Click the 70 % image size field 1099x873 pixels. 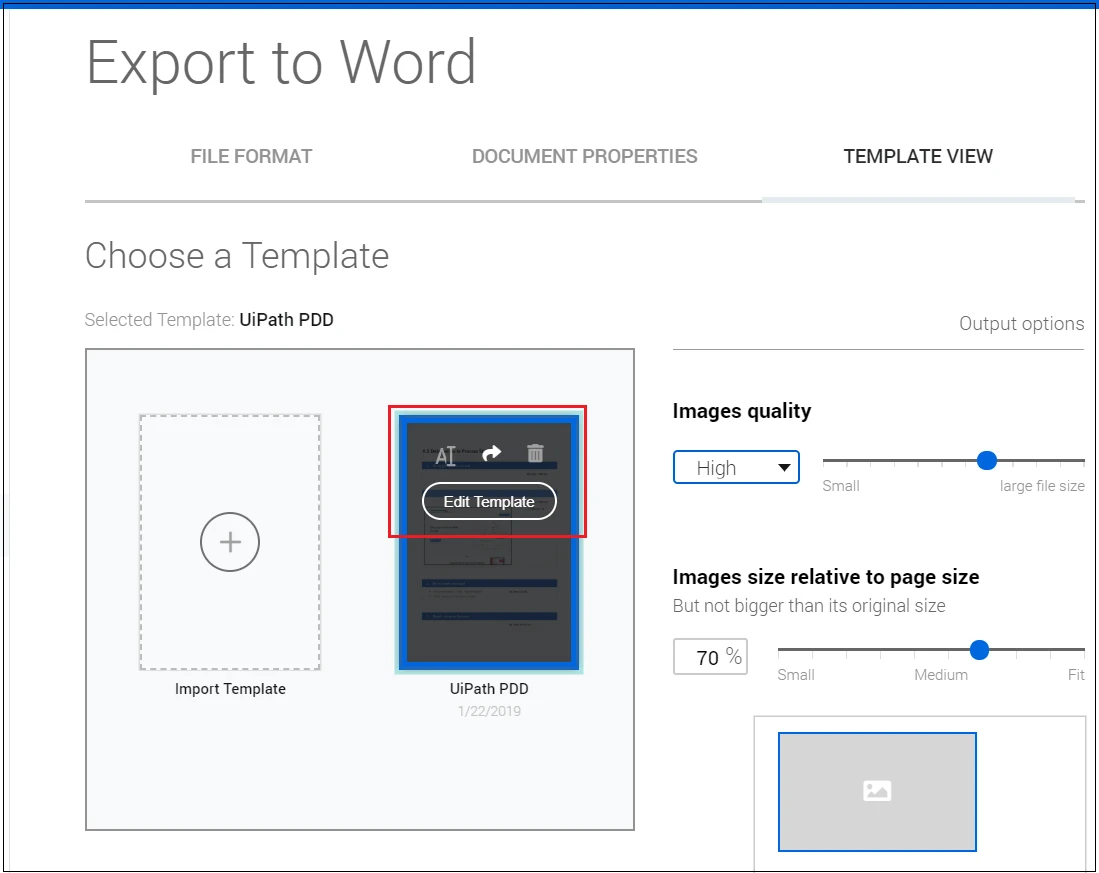710,657
